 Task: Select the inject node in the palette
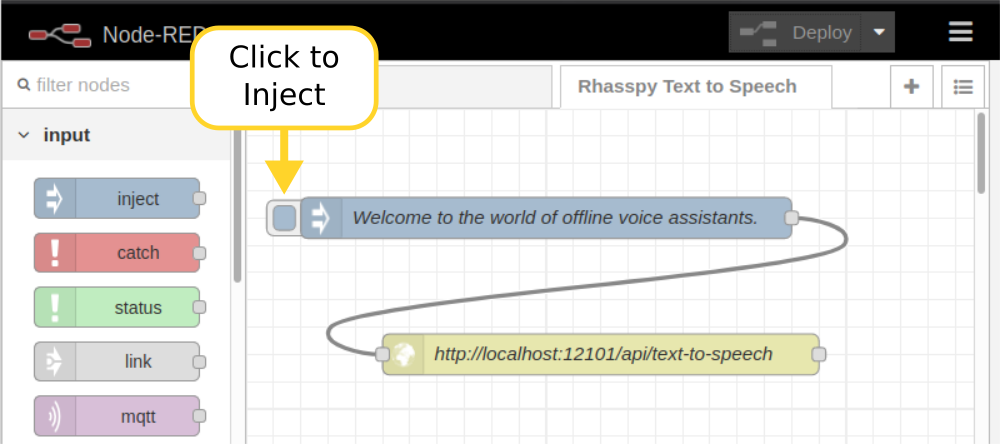click(117, 198)
